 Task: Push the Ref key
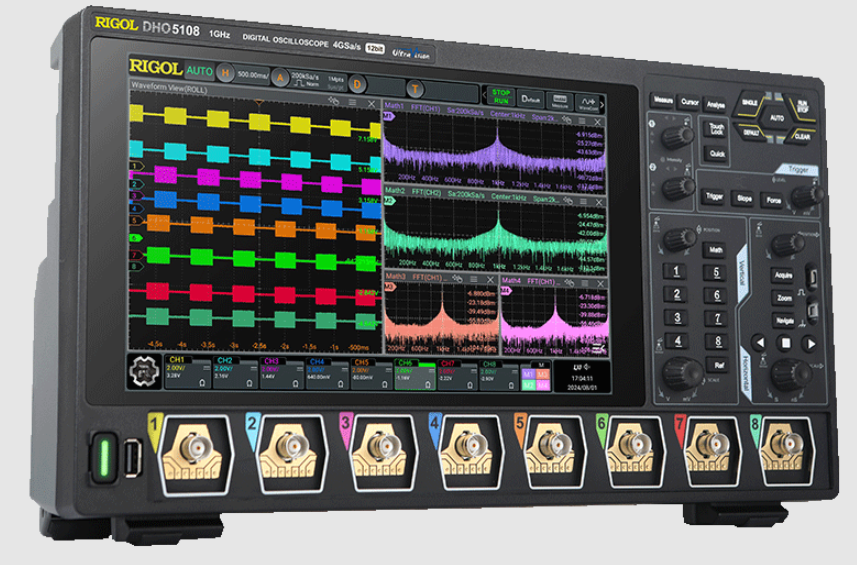[x=719, y=365]
